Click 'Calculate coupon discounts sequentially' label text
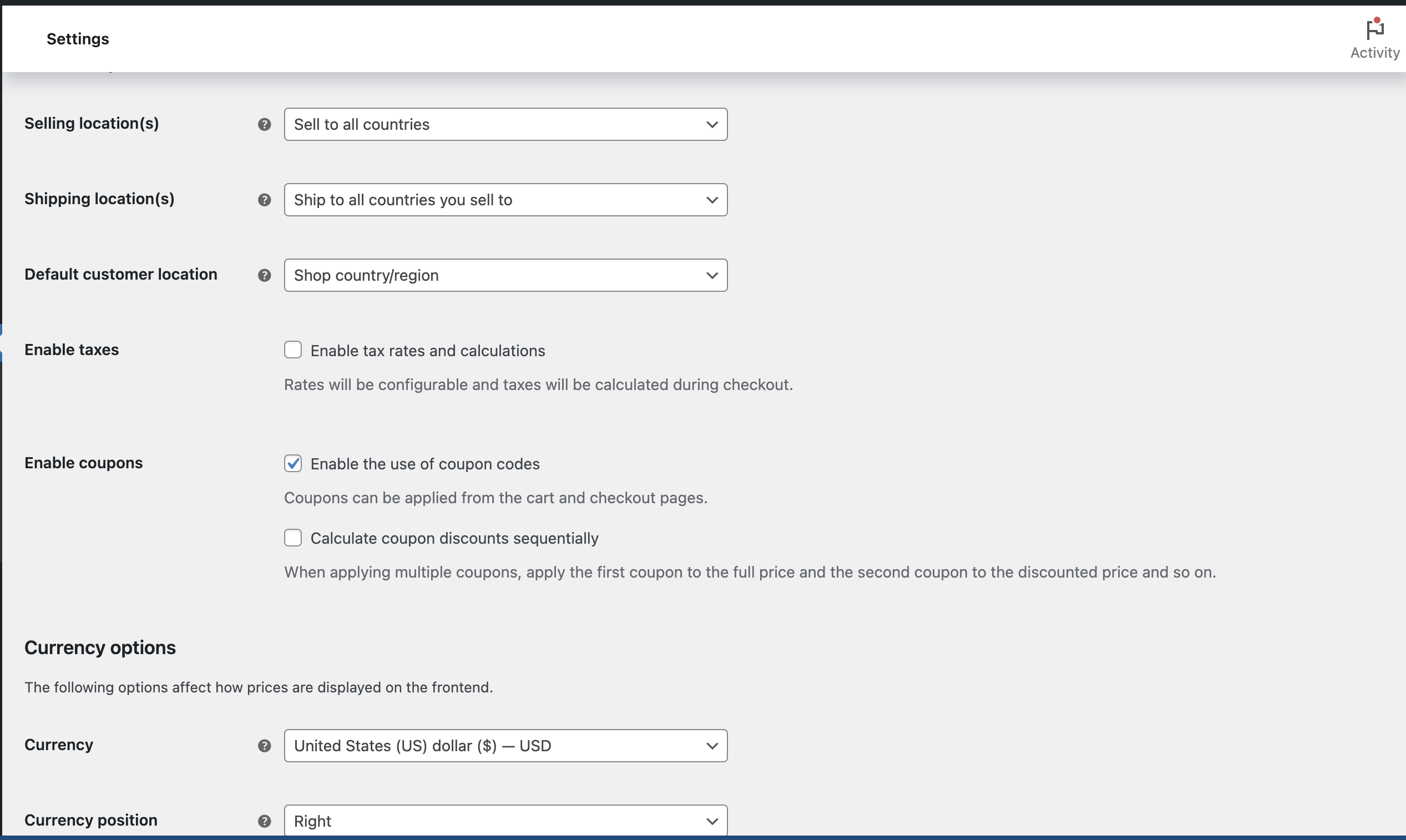Viewport: 1406px width, 840px height. tap(454, 538)
